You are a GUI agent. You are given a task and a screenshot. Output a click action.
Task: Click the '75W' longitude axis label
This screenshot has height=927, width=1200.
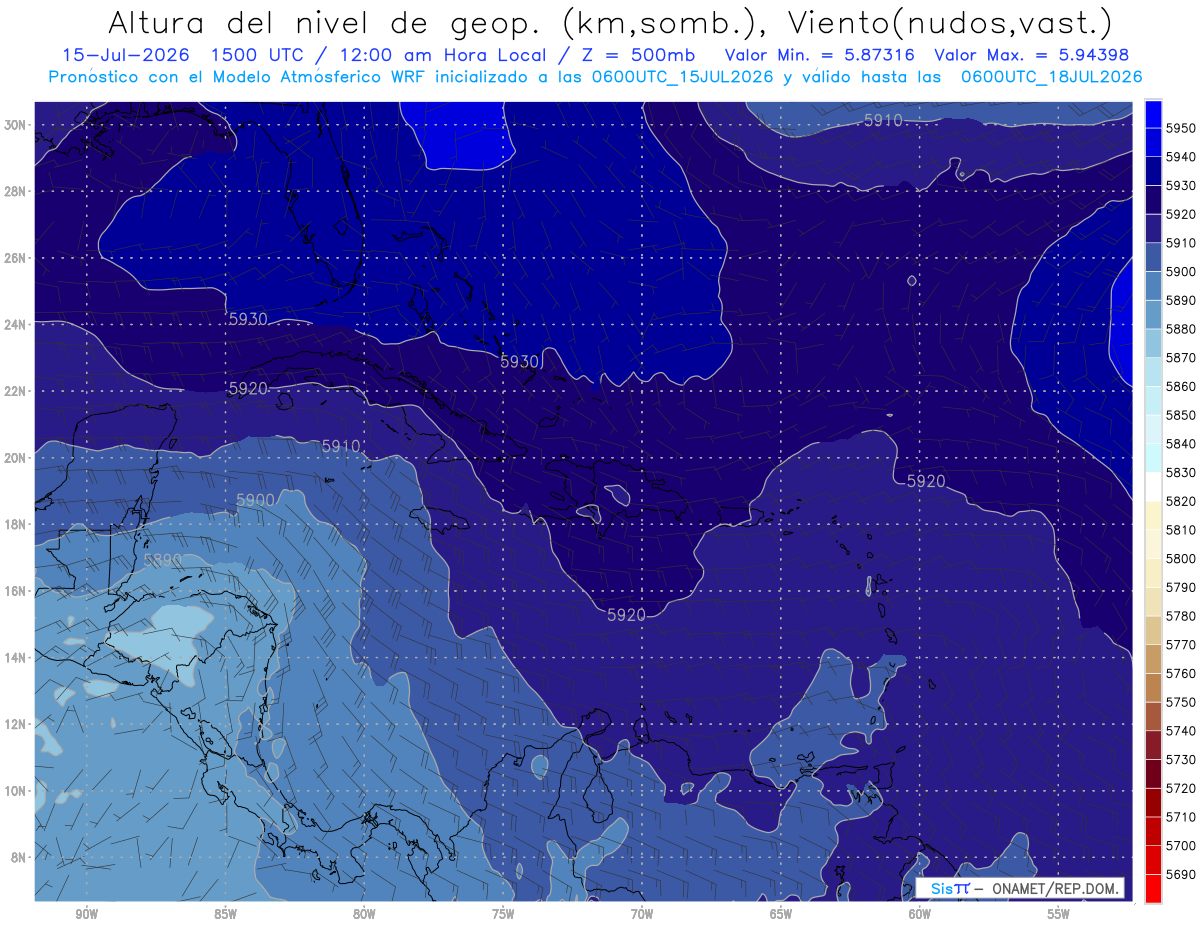coord(503,915)
